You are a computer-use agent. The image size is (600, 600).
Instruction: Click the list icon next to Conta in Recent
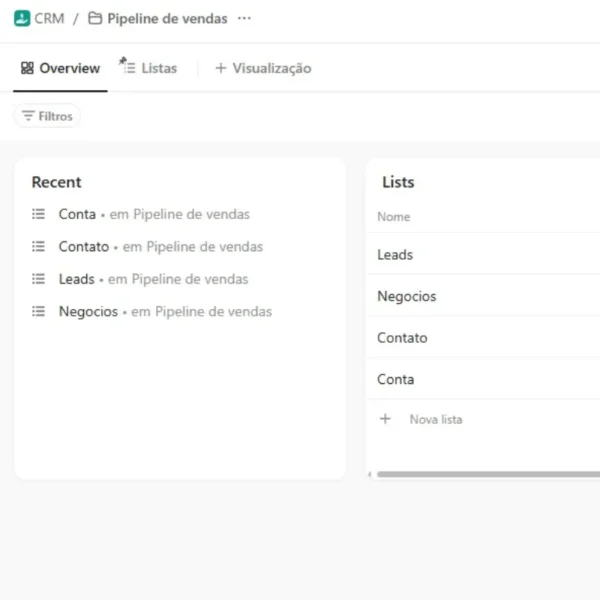tap(39, 214)
